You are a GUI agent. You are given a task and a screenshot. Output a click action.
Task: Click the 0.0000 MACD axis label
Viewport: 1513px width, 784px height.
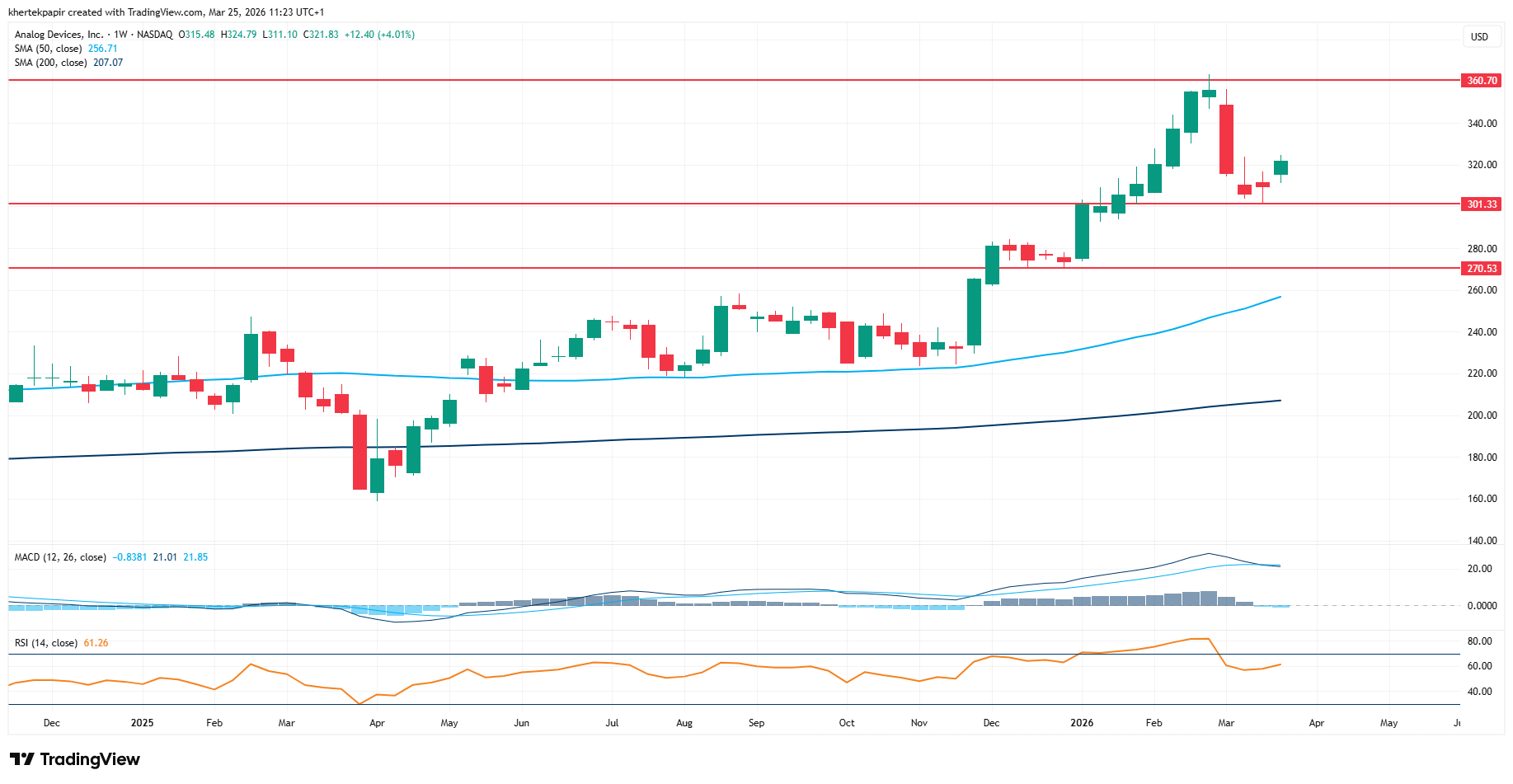[x=1482, y=606]
